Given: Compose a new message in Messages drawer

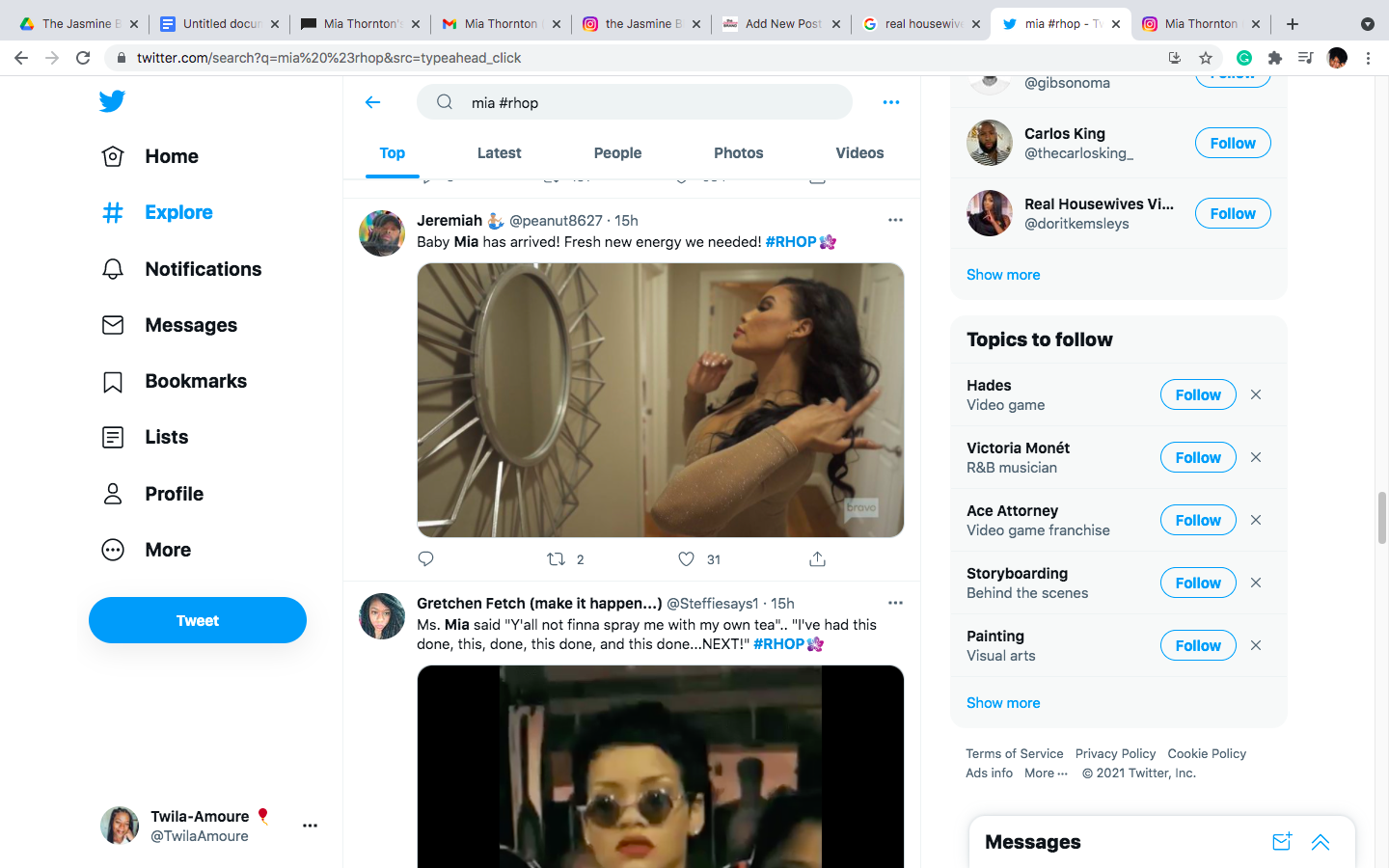Looking at the screenshot, I should (x=1282, y=842).
